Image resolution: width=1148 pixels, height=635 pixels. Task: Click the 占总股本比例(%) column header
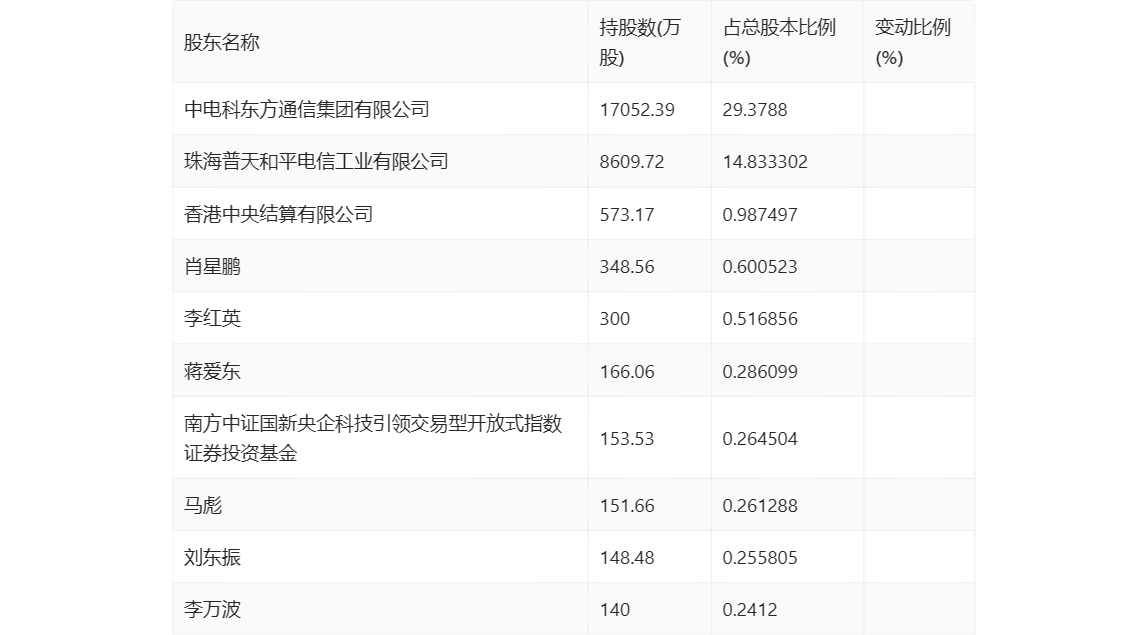point(779,42)
